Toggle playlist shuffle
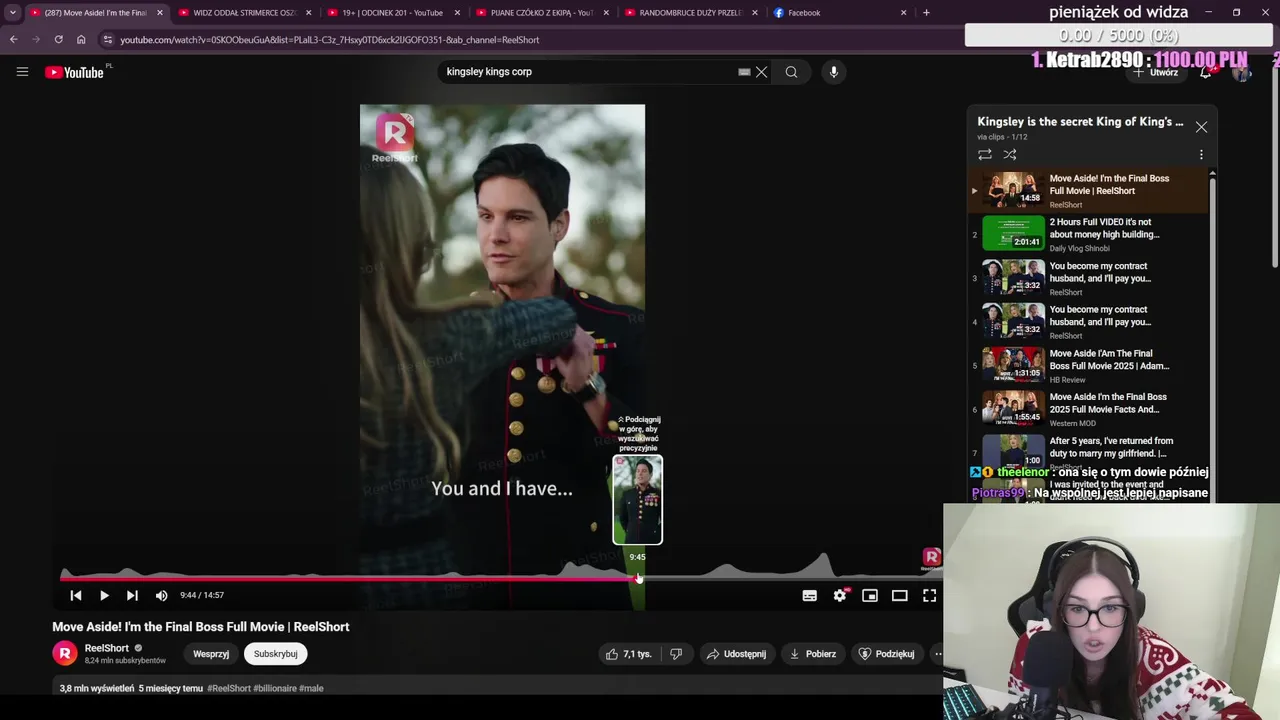 (x=1010, y=155)
